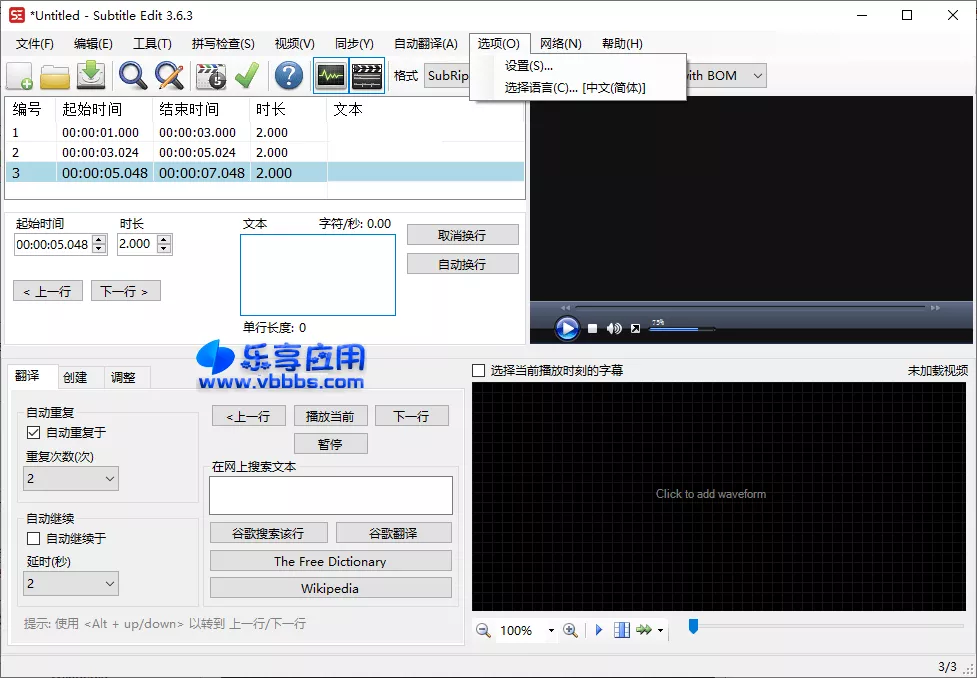Open Help using blue question mark icon
This screenshot has height=678, width=977.
click(x=288, y=76)
